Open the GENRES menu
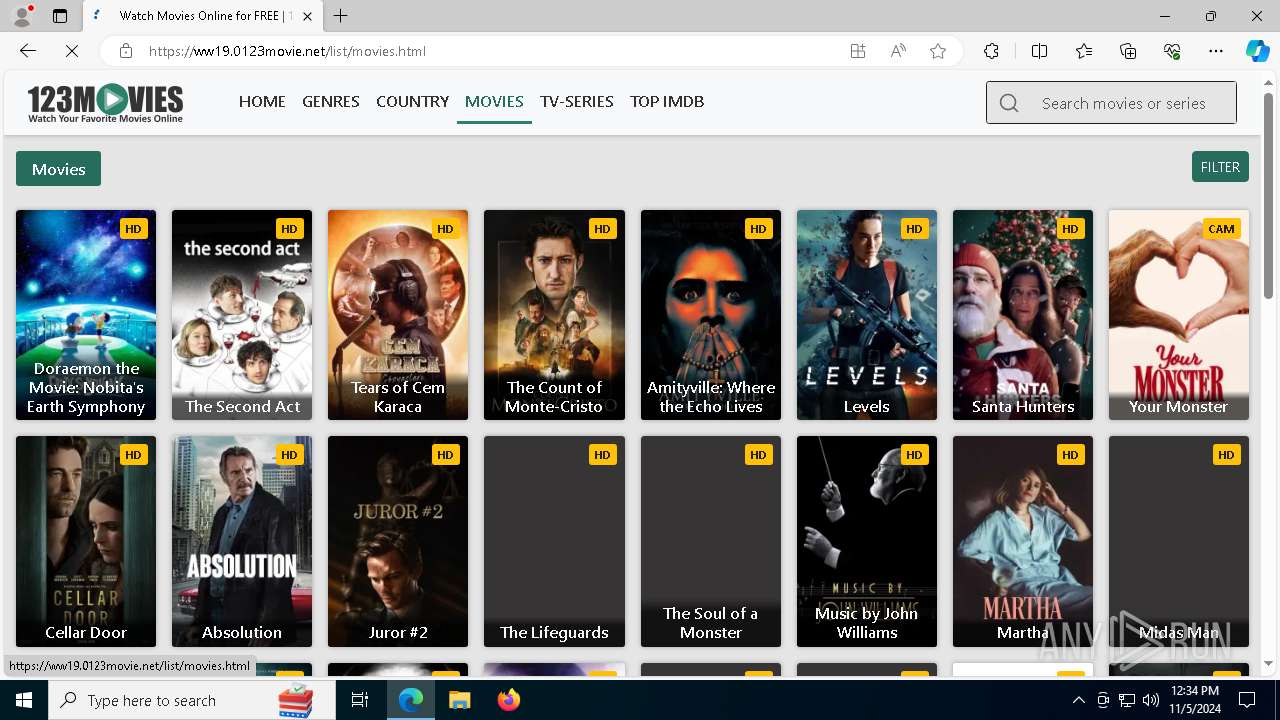 pyautogui.click(x=331, y=101)
